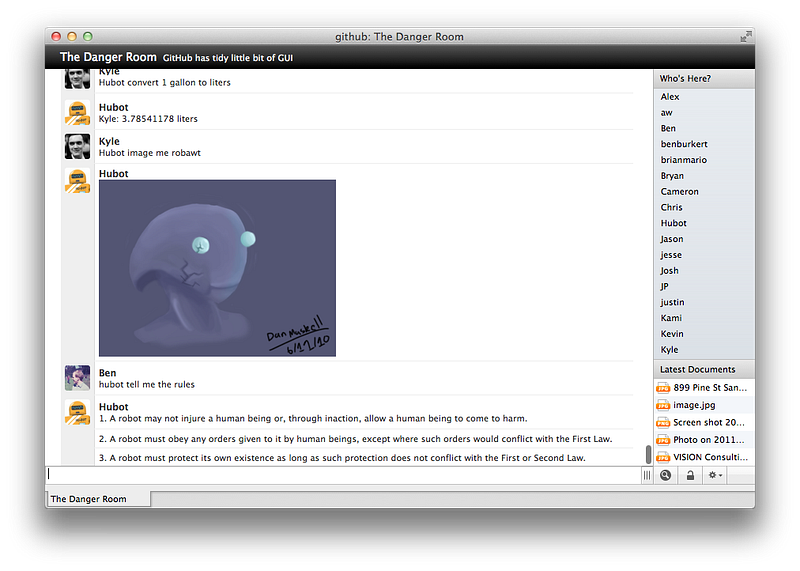Image resolution: width=800 pixels, height=571 pixels.
Task: Select brianmario in the user list
Action: click(704, 160)
